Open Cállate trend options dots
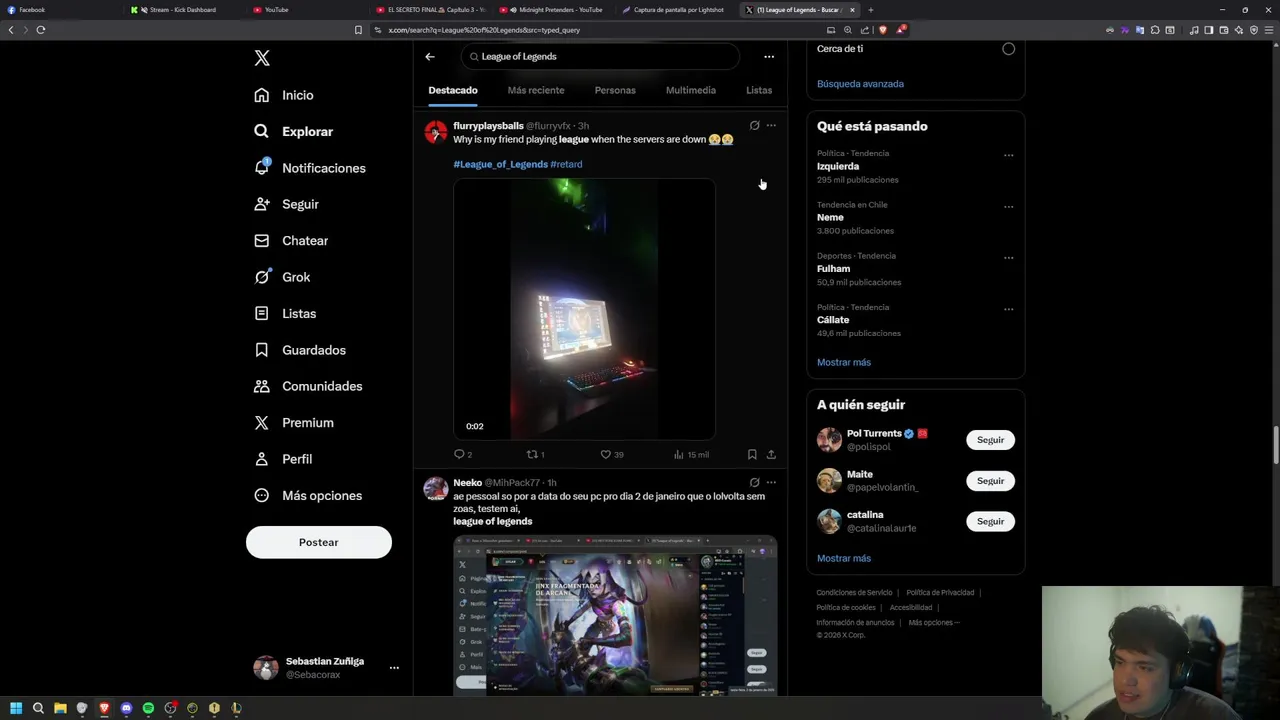The width and height of the screenshot is (1280, 720). (x=1008, y=309)
